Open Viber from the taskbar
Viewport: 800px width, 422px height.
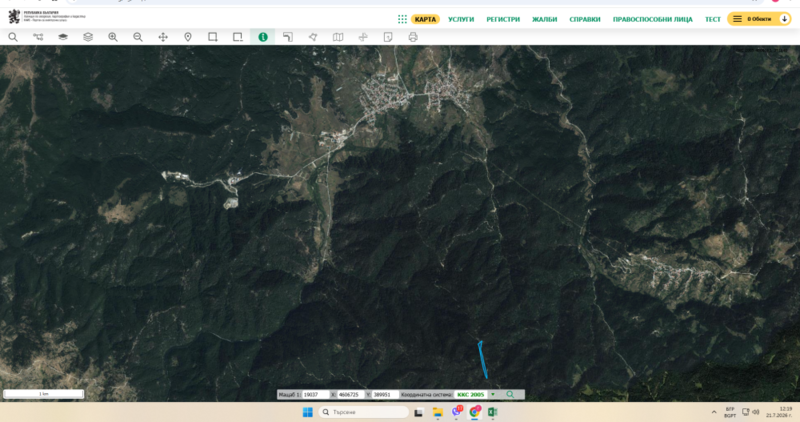click(456, 412)
